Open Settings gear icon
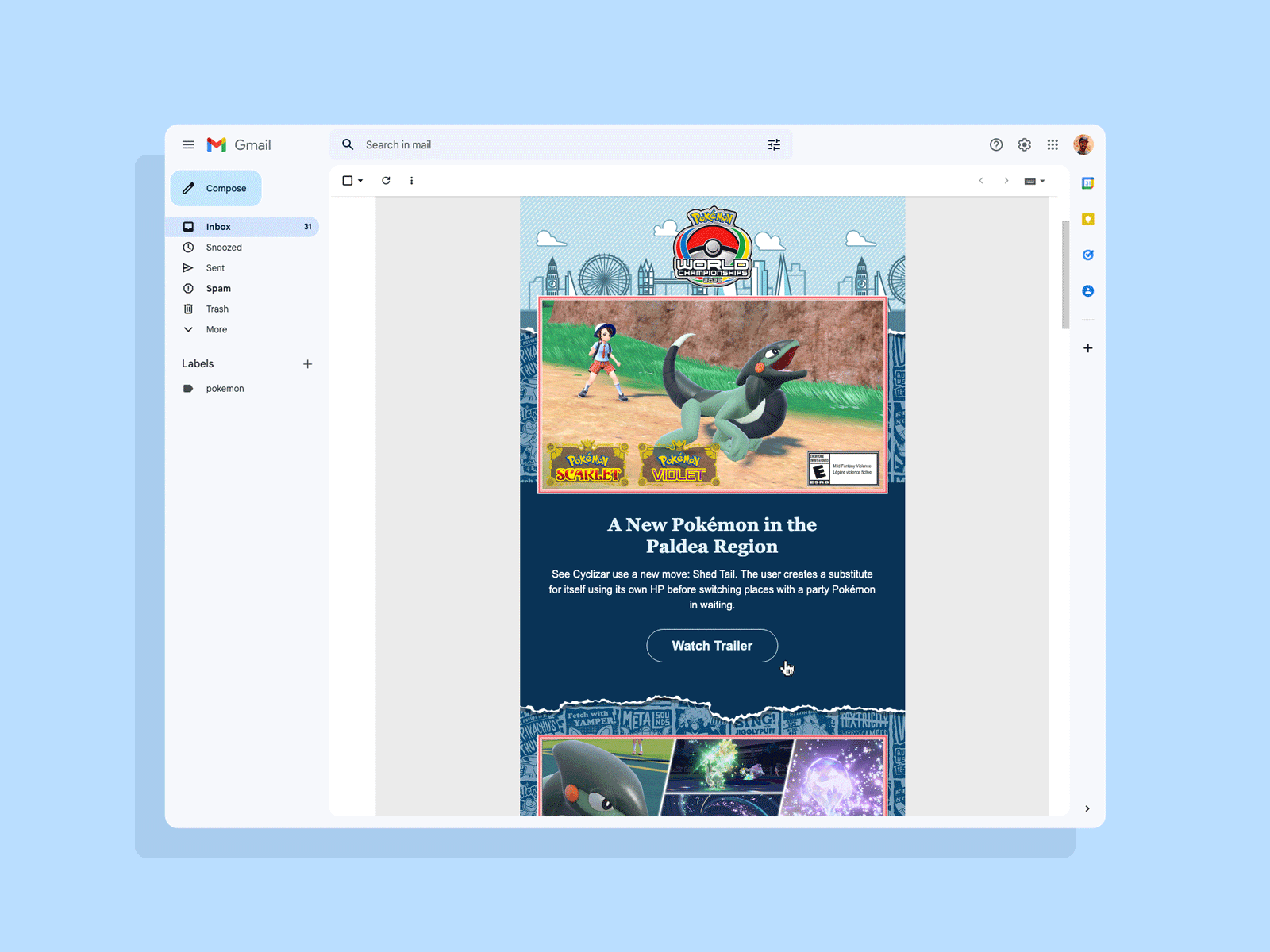The image size is (1270, 952). tap(1025, 144)
